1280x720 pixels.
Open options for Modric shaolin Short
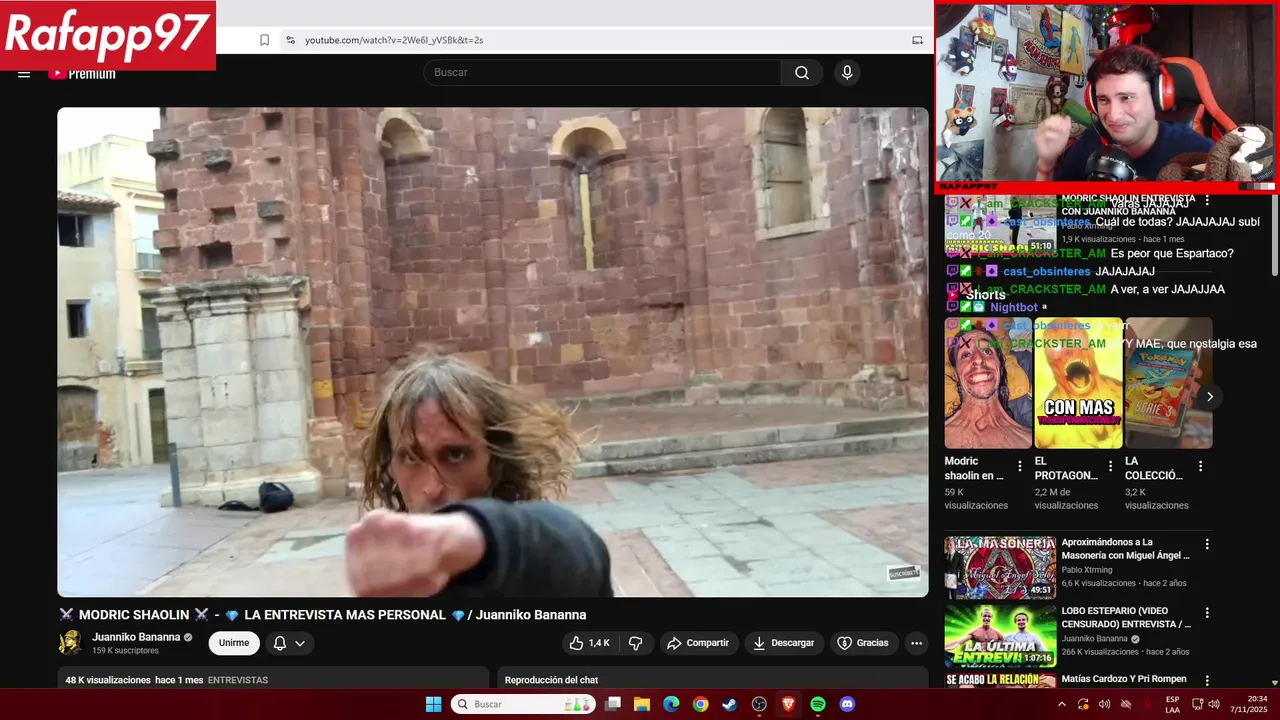tap(1020, 466)
